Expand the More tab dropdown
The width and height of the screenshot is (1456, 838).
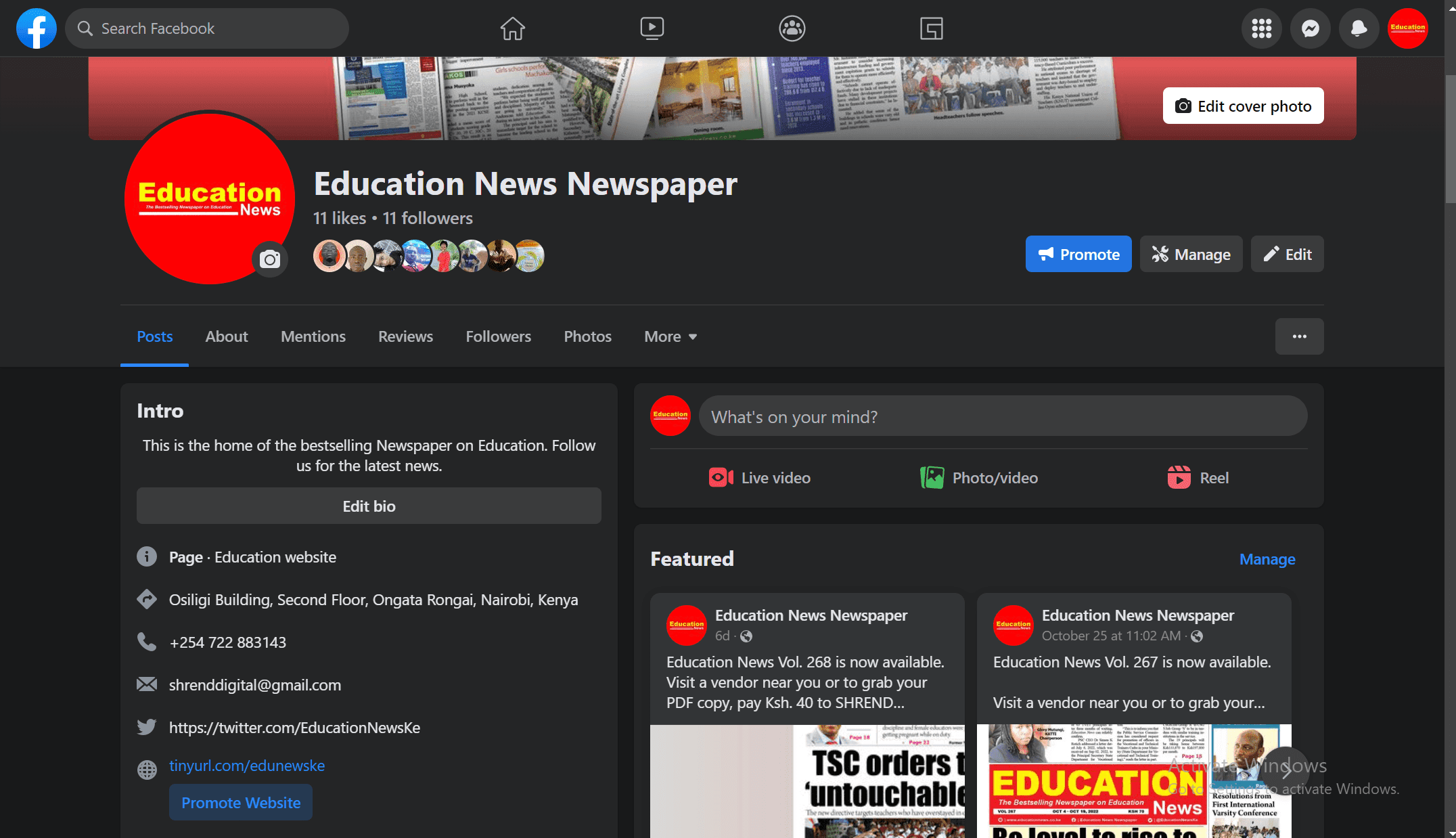[670, 336]
